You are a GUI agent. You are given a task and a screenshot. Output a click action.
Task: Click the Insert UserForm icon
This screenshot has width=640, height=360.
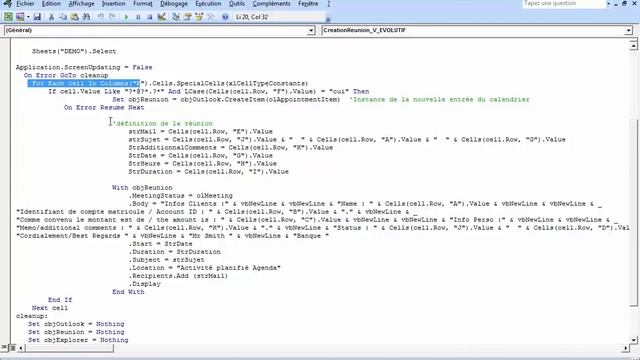tap(20, 17)
